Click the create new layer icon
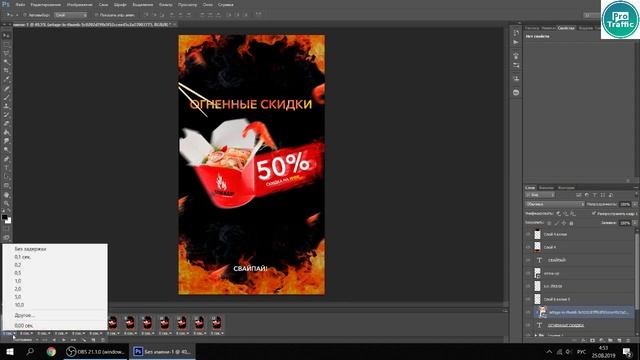The width and height of the screenshot is (640, 360). click(619, 340)
